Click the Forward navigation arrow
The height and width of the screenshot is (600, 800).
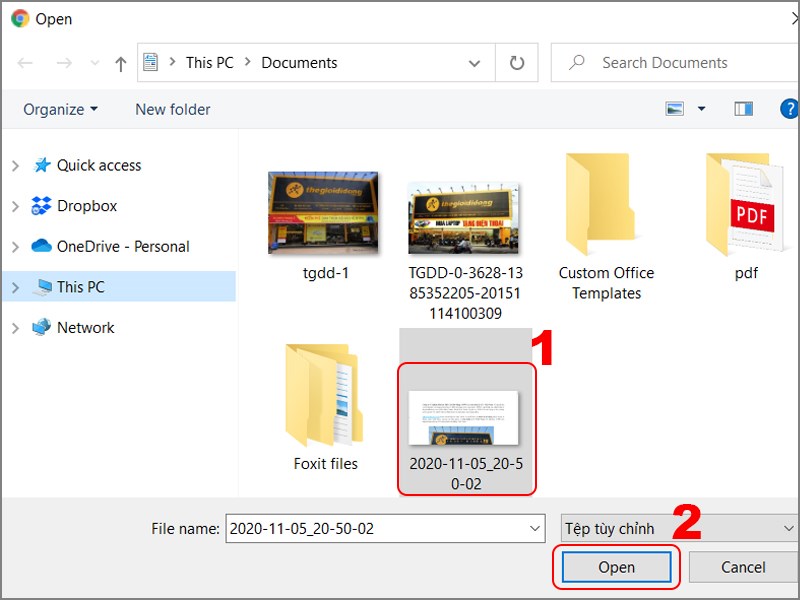click(x=64, y=63)
